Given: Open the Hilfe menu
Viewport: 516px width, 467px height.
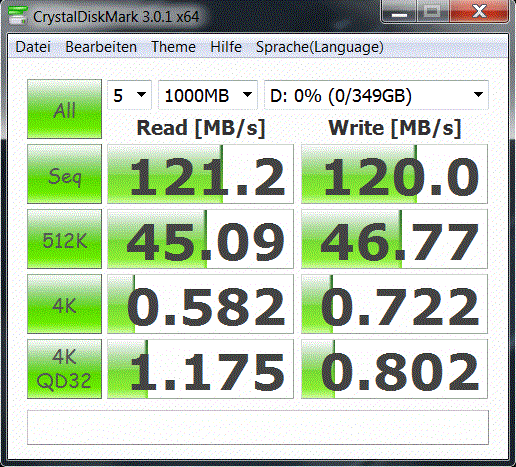Looking at the screenshot, I should (226, 47).
